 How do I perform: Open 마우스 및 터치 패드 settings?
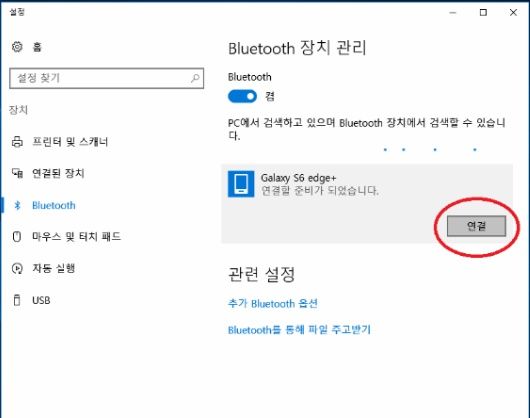coord(76,236)
